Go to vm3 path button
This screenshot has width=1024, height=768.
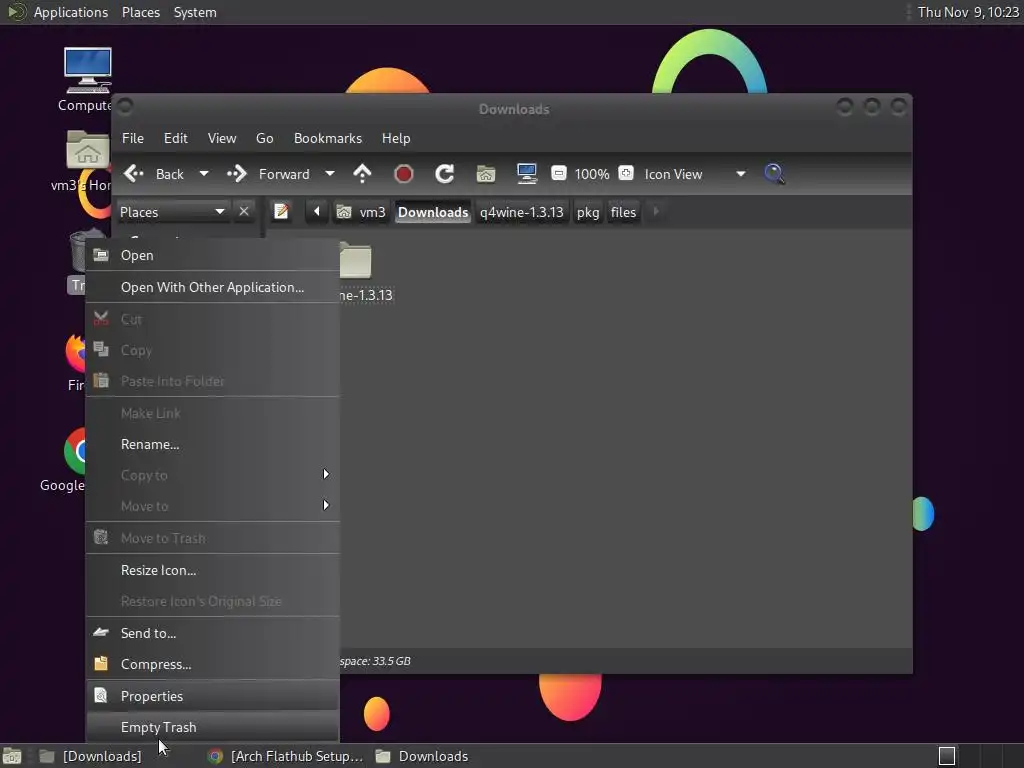[x=361, y=212]
